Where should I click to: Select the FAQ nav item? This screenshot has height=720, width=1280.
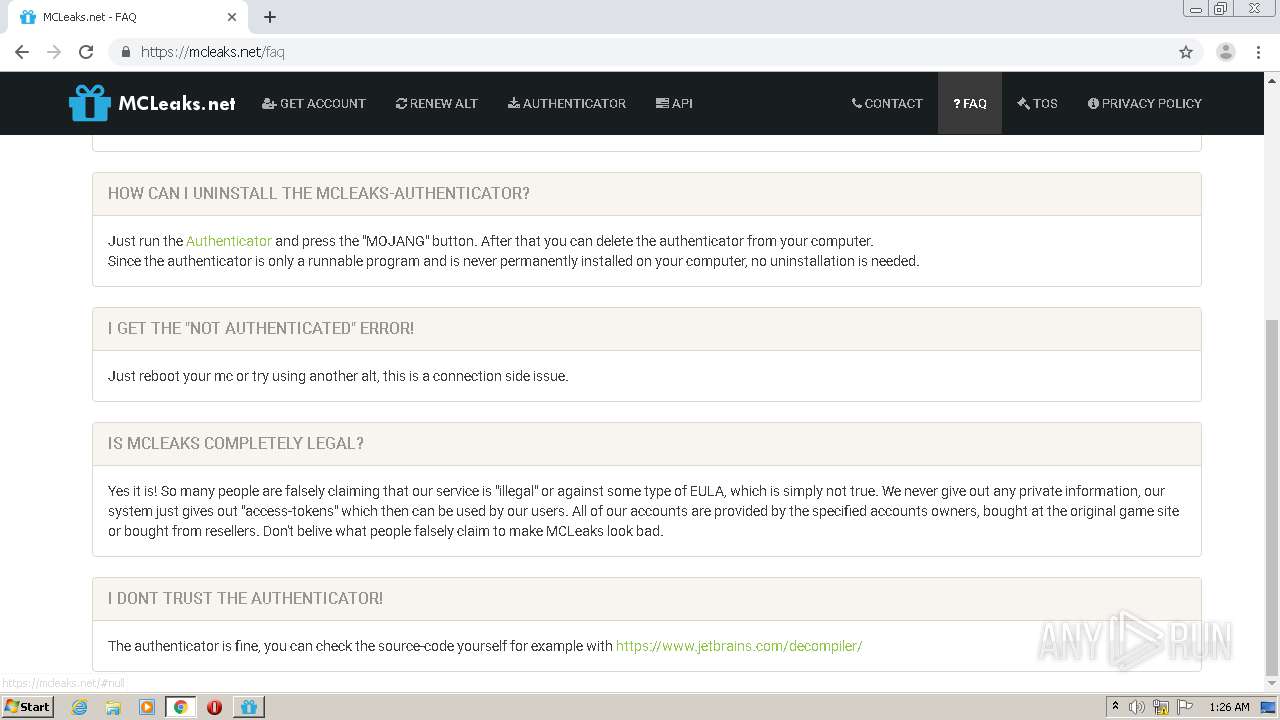970,103
